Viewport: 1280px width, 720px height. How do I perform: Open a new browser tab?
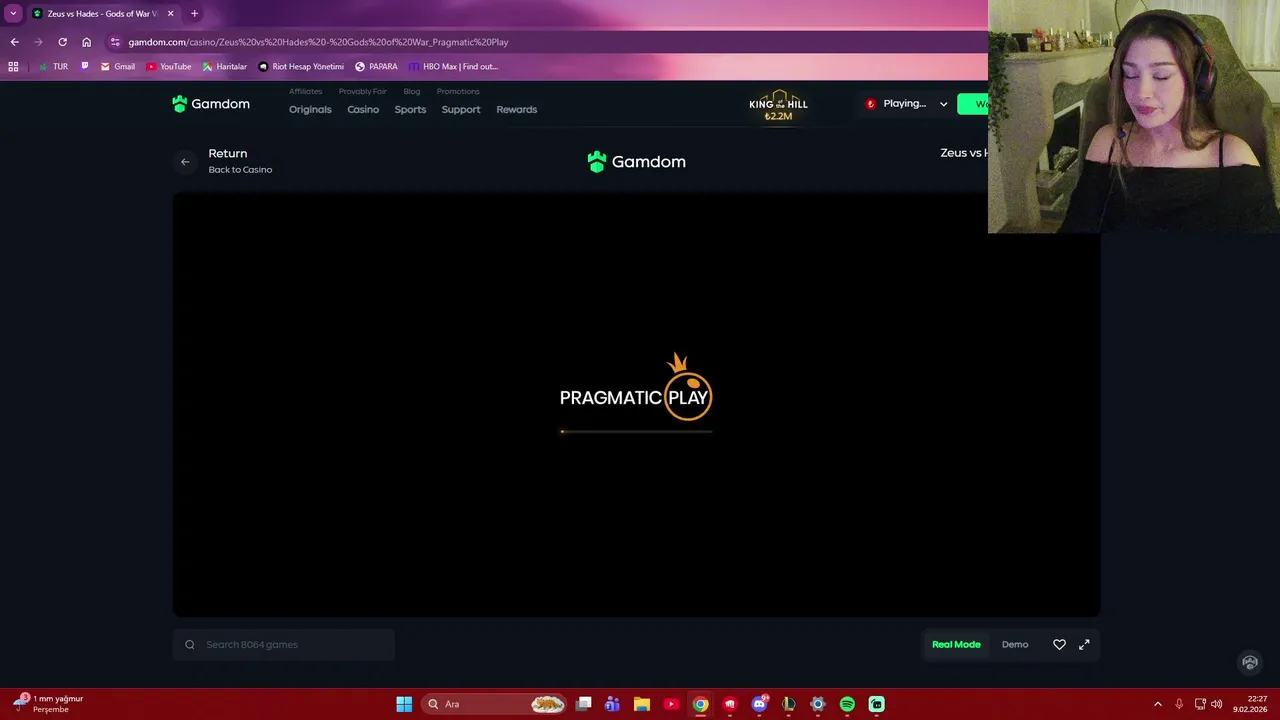tap(194, 14)
